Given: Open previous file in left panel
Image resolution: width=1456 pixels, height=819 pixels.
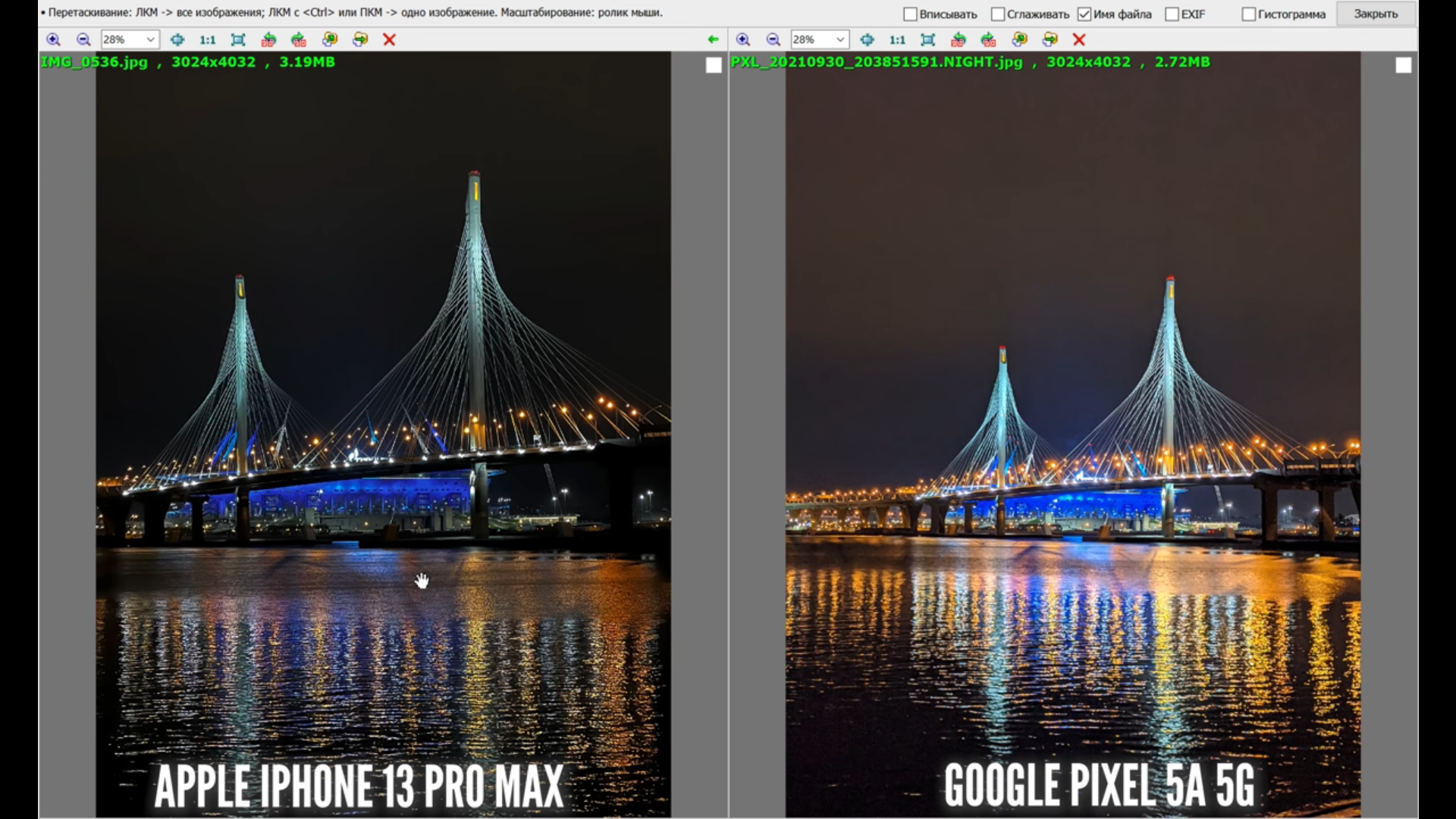Looking at the screenshot, I should (330, 39).
